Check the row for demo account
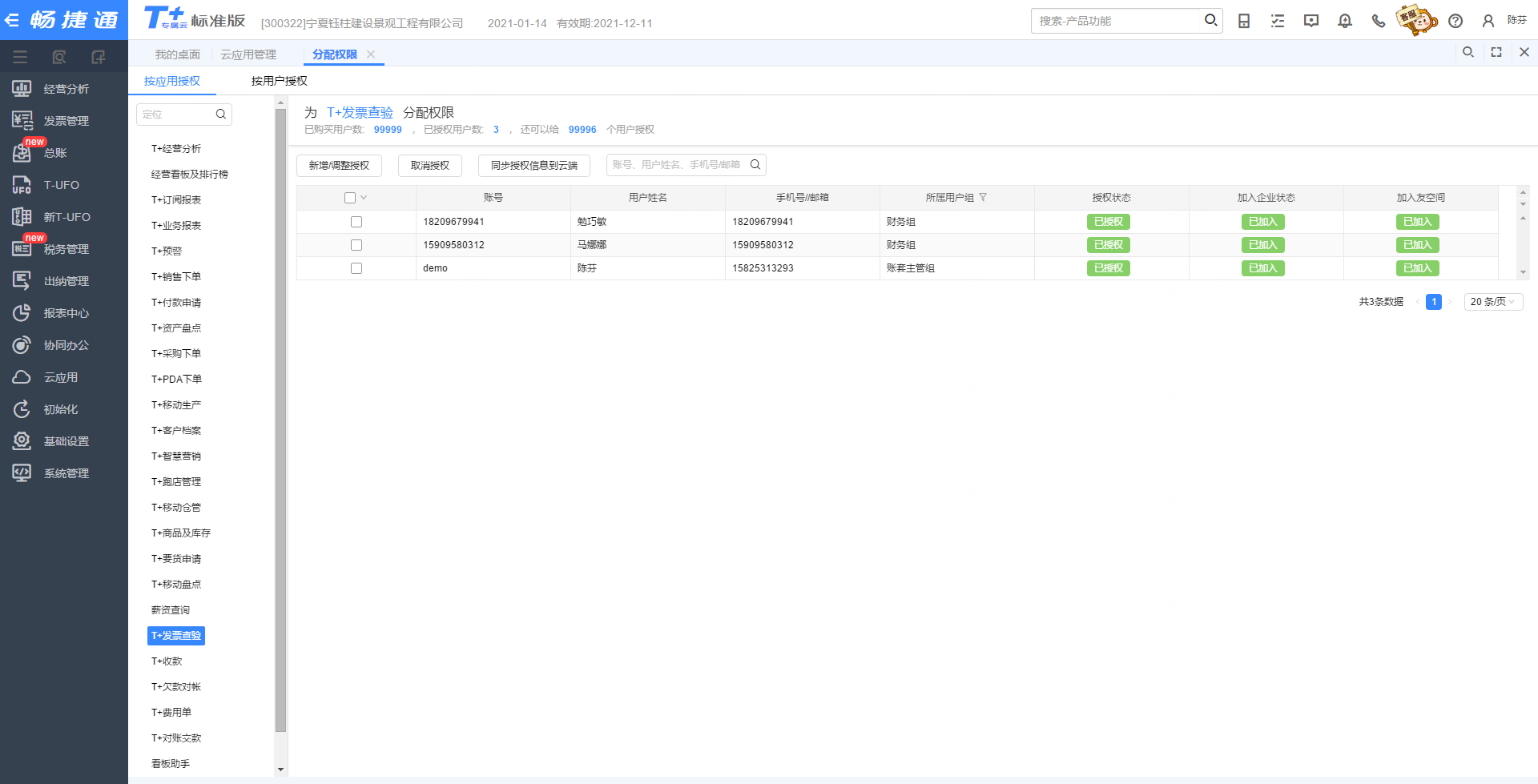Viewport: 1538px width, 784px height. [356, 268]
